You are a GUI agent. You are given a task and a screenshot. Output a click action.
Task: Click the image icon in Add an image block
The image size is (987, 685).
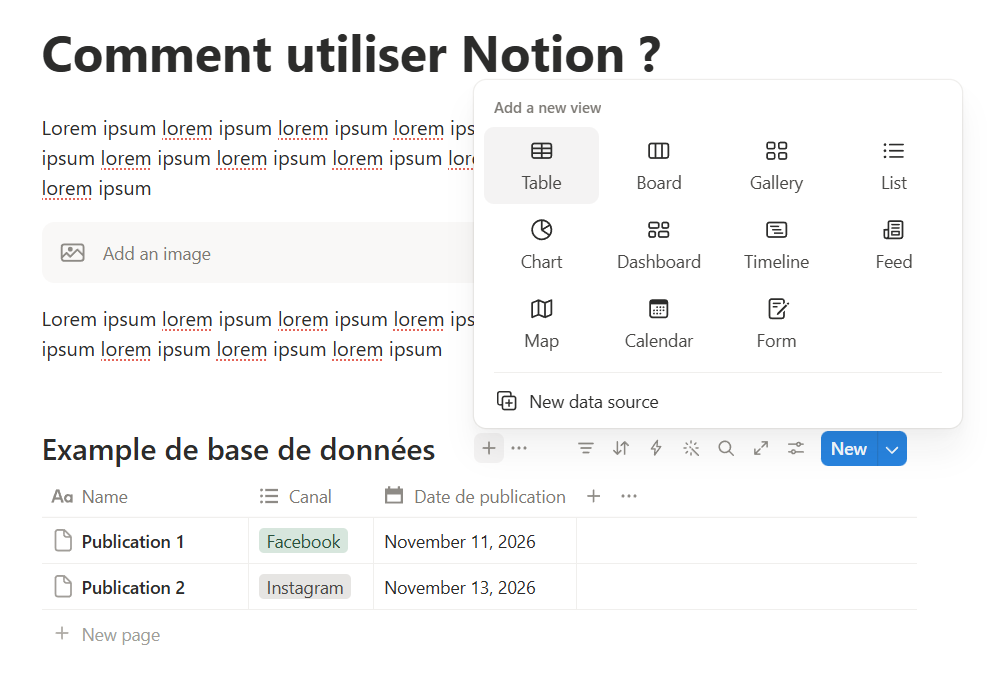coord(72,253)
